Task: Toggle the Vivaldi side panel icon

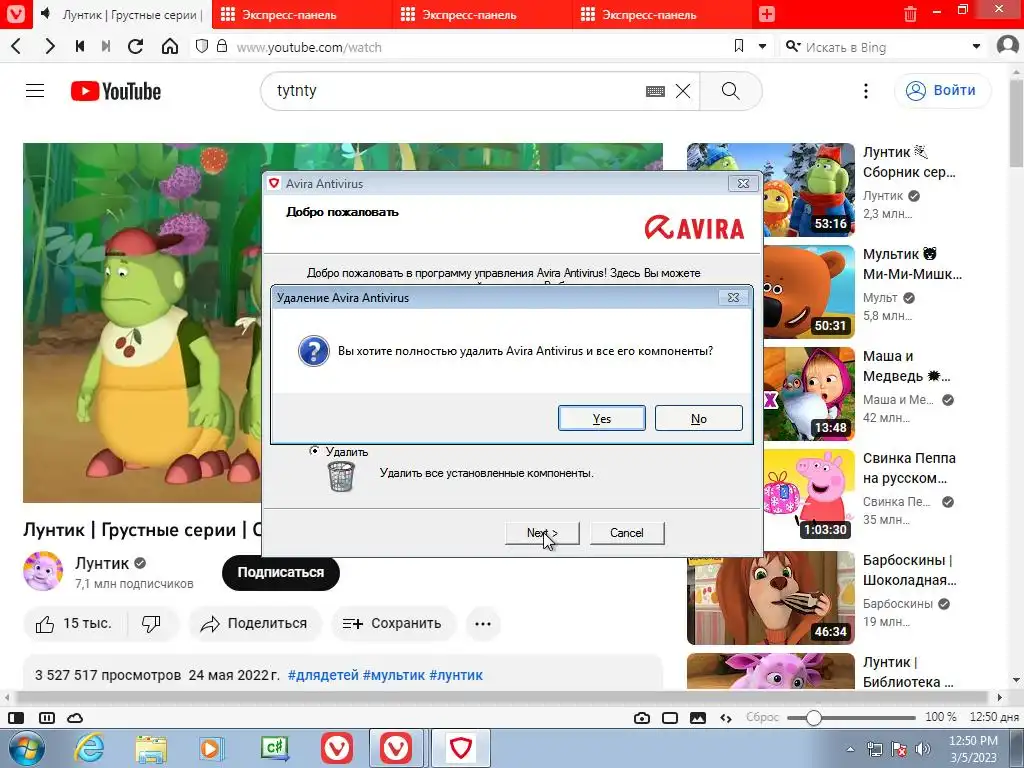Action: 16,718
